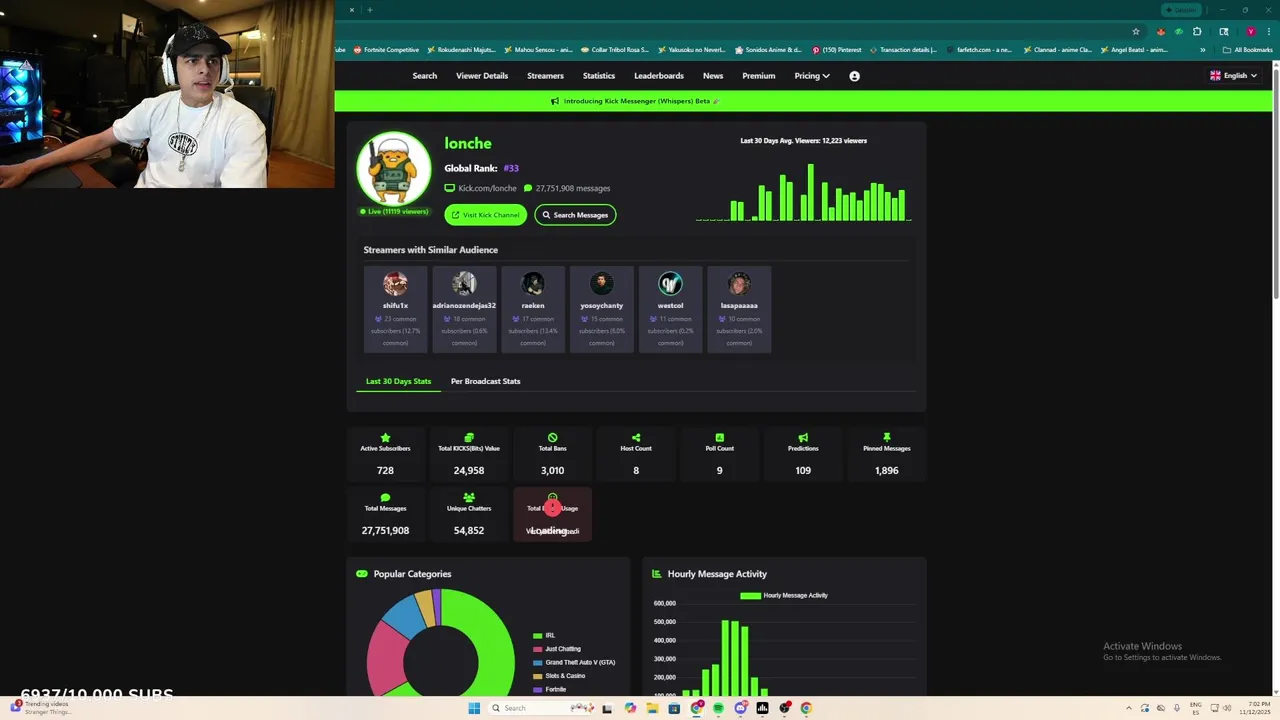Toggle Grand Theft Auto V legend item
1280x720 pixels.
tap(574, 662)
